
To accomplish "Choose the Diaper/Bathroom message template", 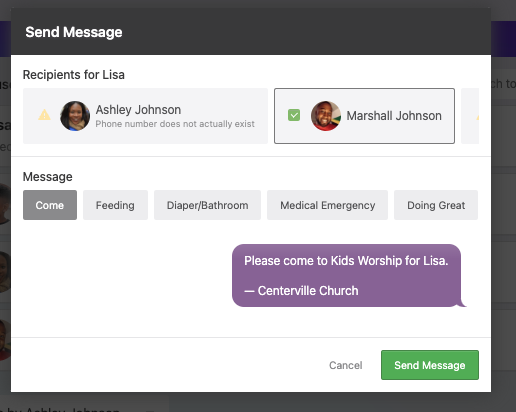I will pyautogui.click(x=207, y=205).
